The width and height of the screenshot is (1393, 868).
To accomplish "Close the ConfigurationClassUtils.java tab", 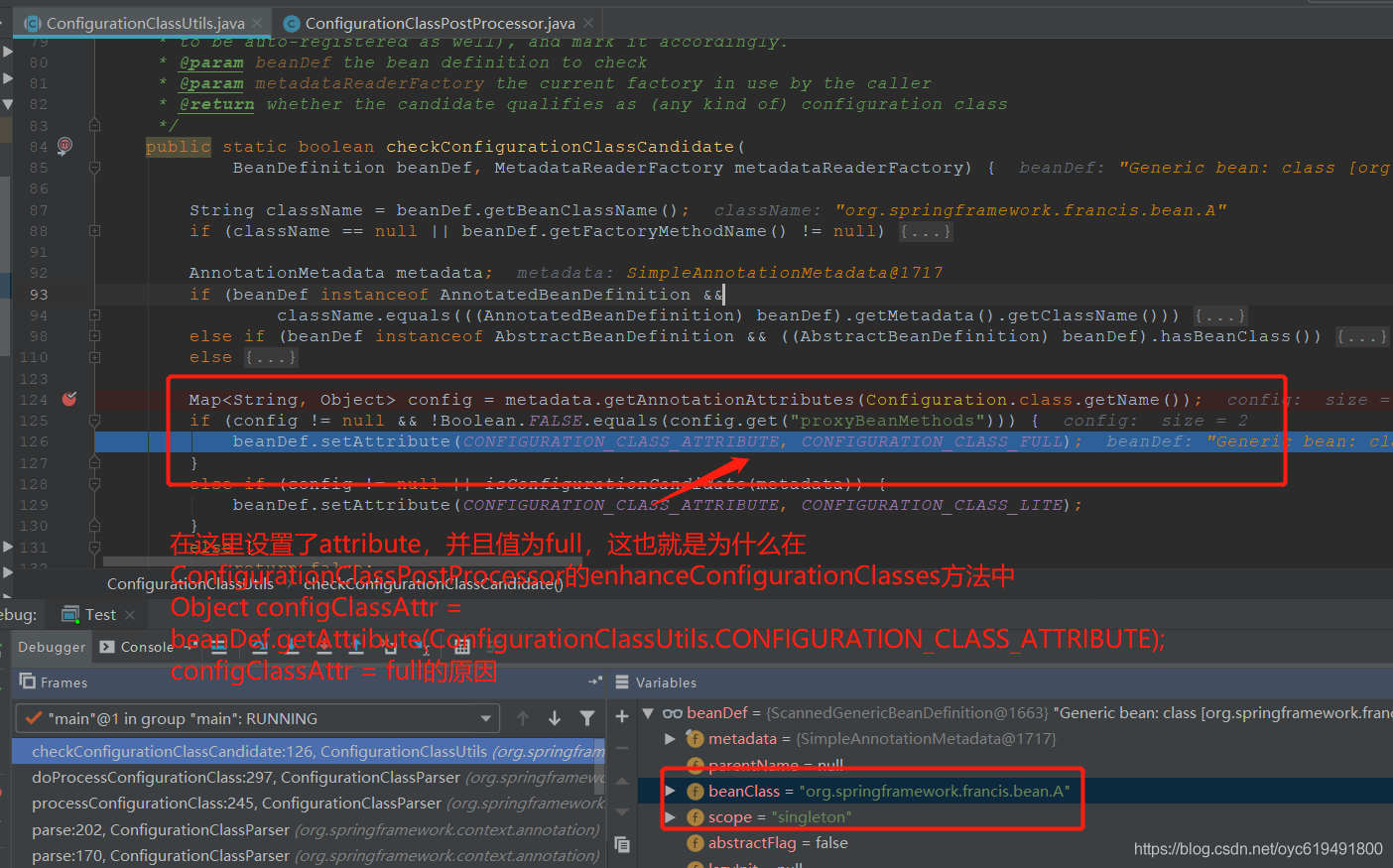I will click(x=258, y=23).
